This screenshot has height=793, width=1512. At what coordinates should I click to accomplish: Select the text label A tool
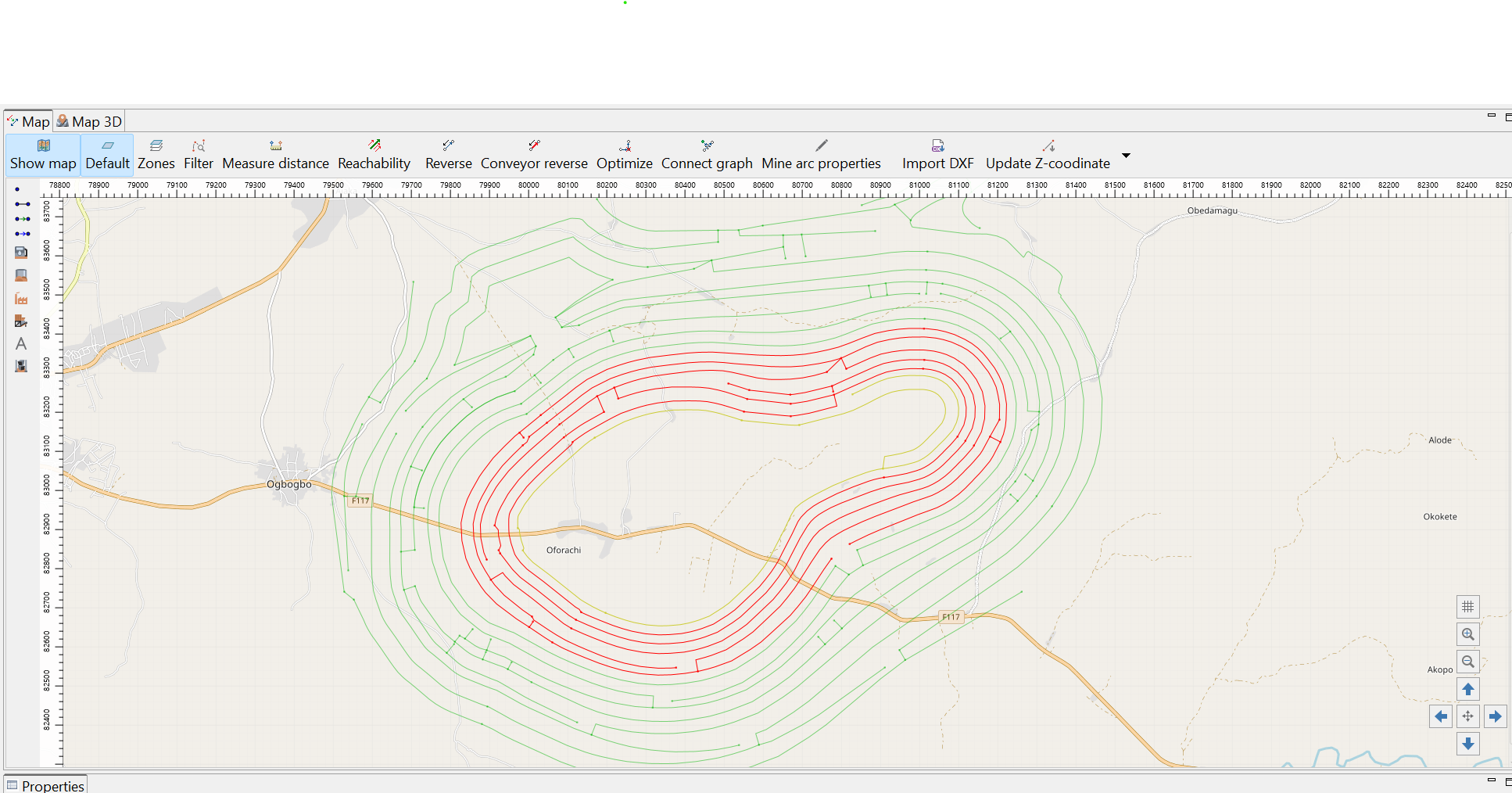tap(21, 343)
